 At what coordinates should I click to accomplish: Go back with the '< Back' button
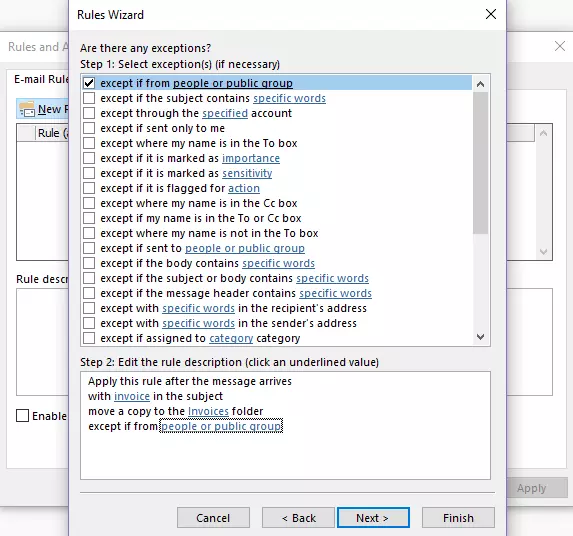tap(298, 517)
